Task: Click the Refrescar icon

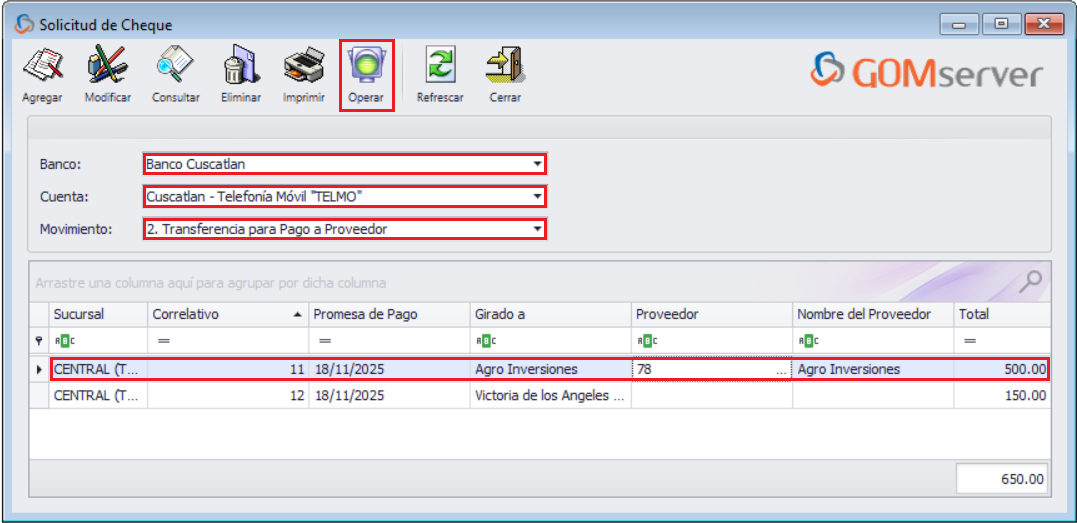Action: [x=440, y=66]
